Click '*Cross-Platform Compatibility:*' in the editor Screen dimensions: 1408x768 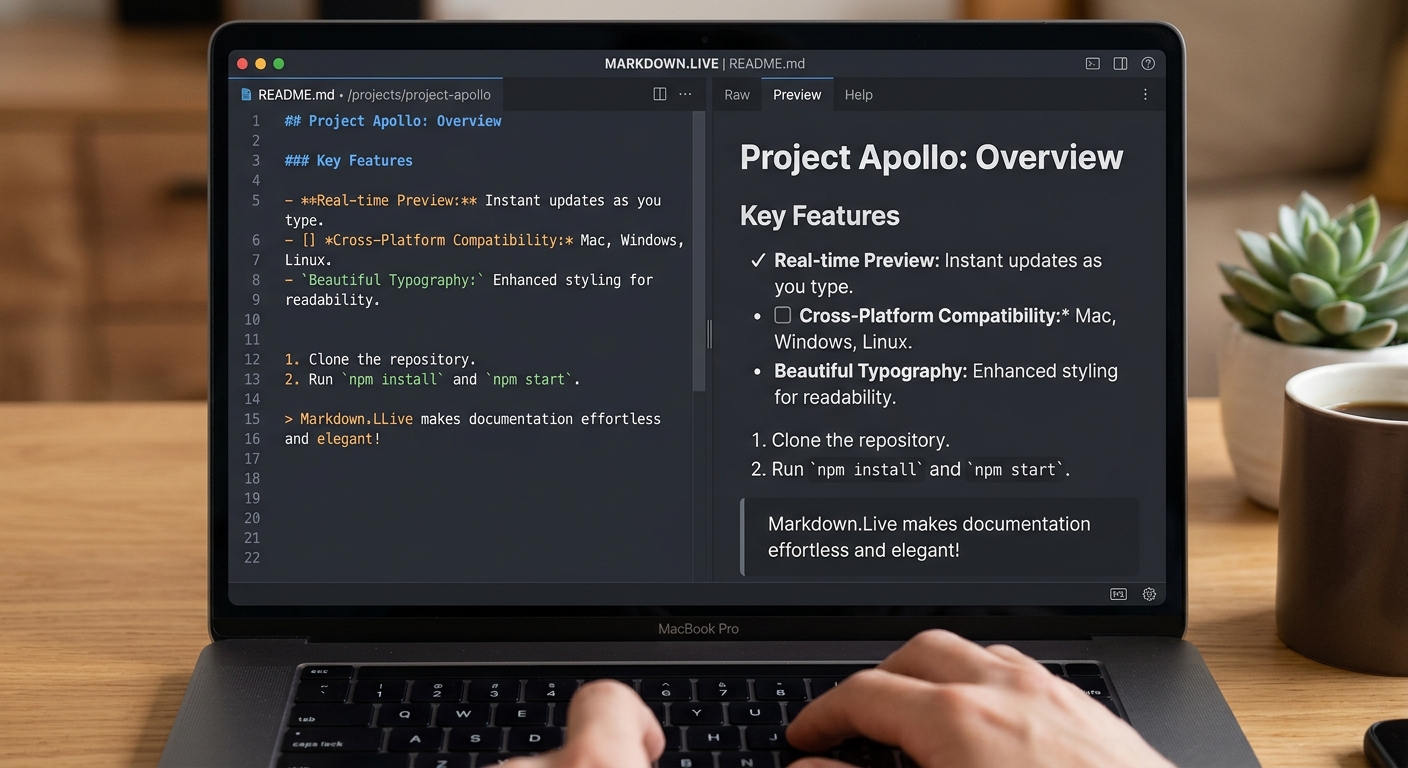pos(449,240)
